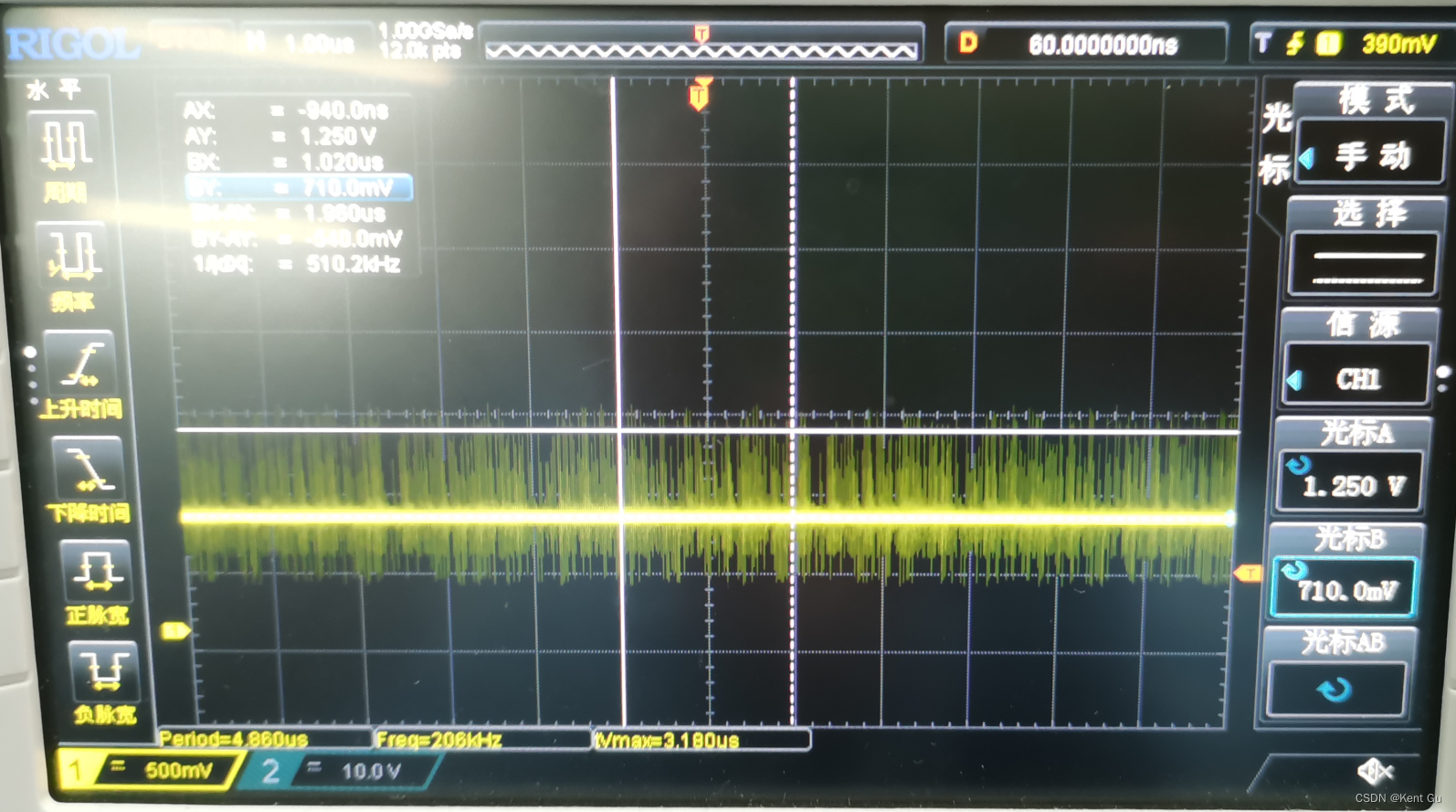The width and height of the screenshot is (1456, 812).
Task: Click the Period=4.860us measurement readout
Action: pos(234,739)
